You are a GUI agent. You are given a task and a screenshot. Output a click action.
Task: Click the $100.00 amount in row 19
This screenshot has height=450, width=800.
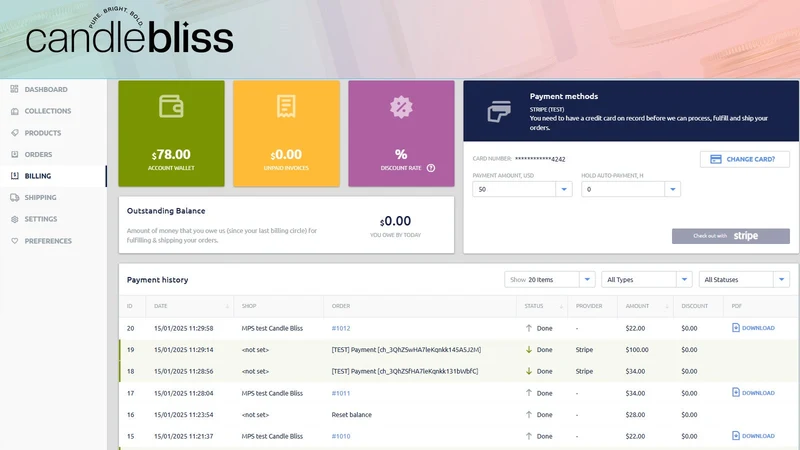pos(637,349)
